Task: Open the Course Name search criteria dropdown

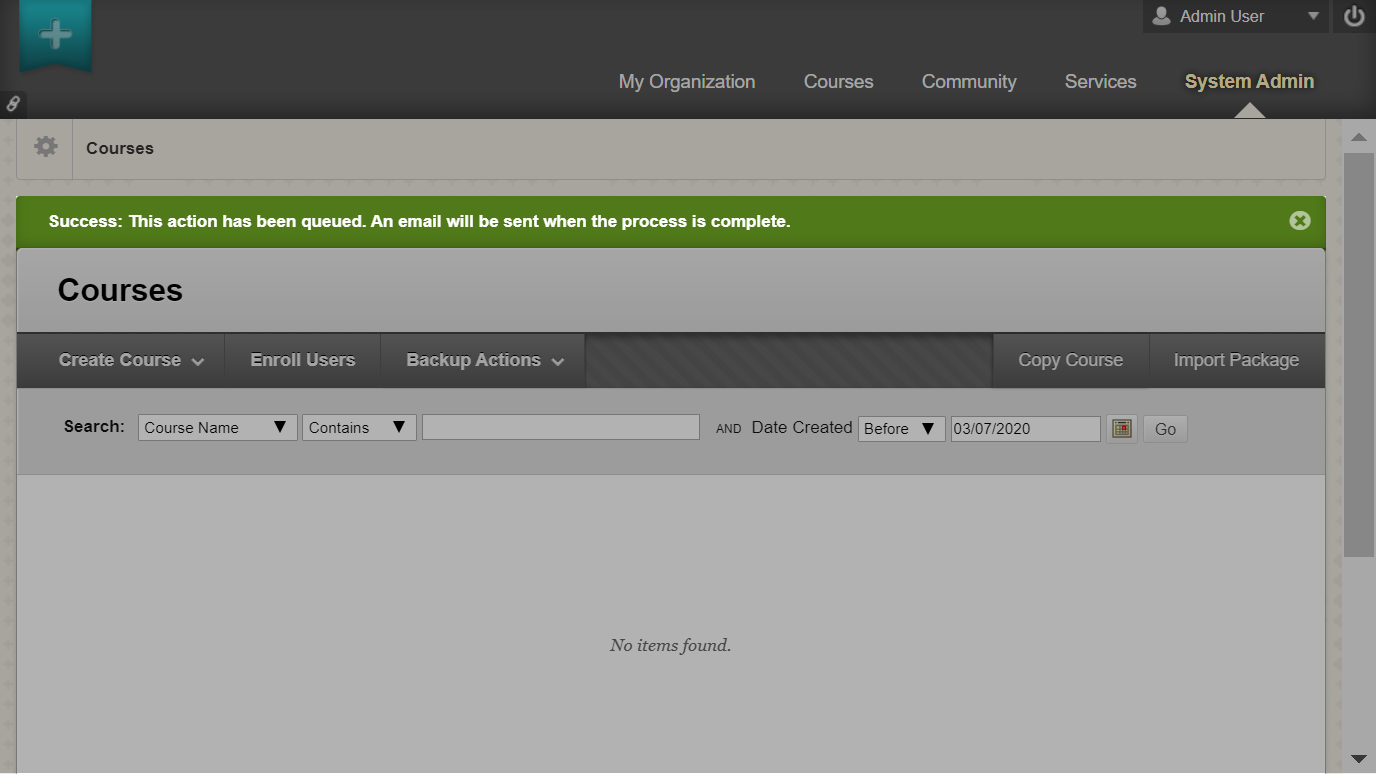Action: [217, 427]
